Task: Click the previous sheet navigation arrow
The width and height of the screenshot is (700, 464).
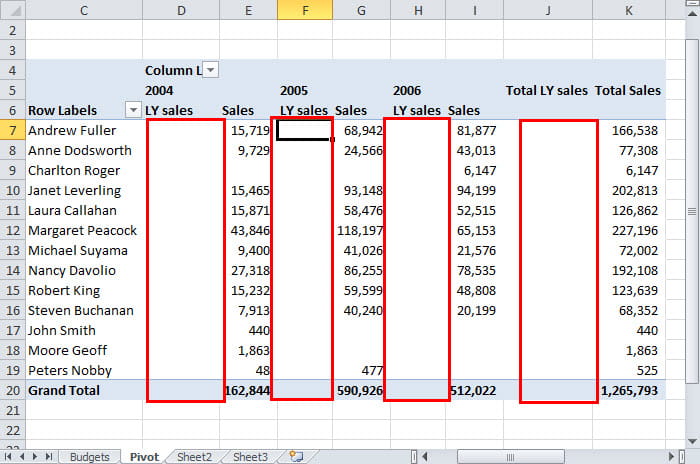Action: 22,456
